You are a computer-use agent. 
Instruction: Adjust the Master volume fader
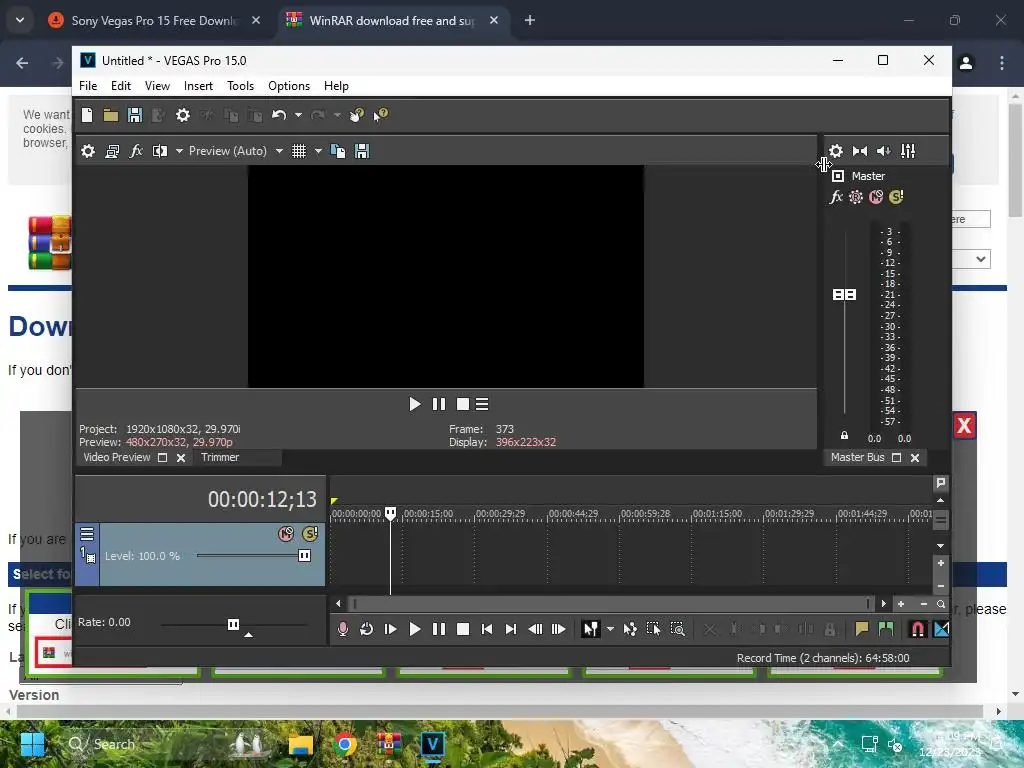[x=844, y=295]
